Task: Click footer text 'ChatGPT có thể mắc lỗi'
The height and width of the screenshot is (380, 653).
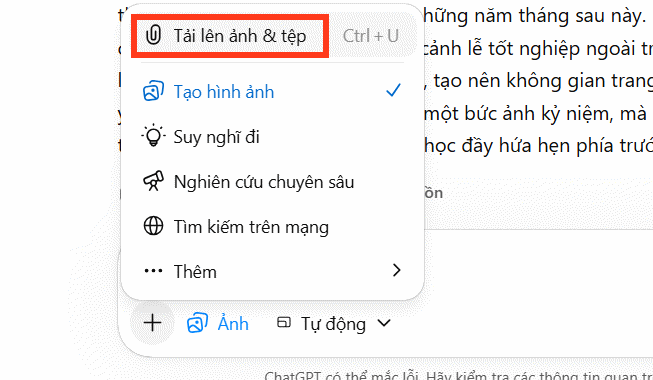Action: click(342, 375)
